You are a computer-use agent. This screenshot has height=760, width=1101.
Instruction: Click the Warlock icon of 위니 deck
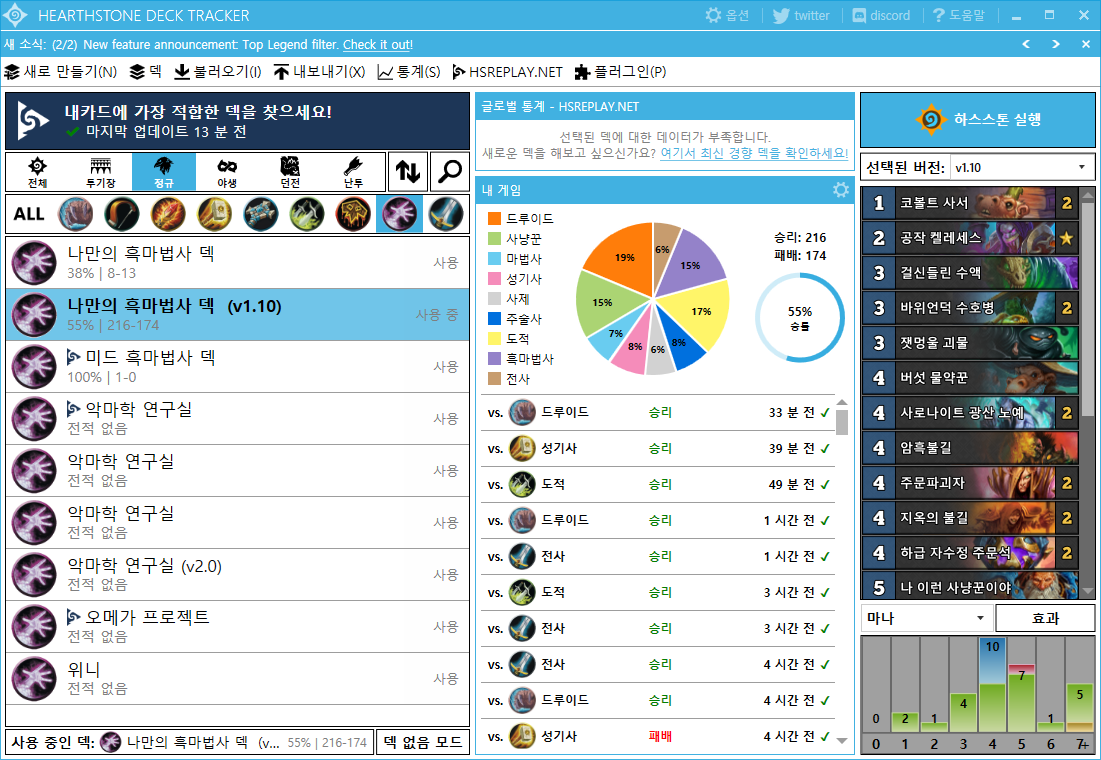[34, 679]
